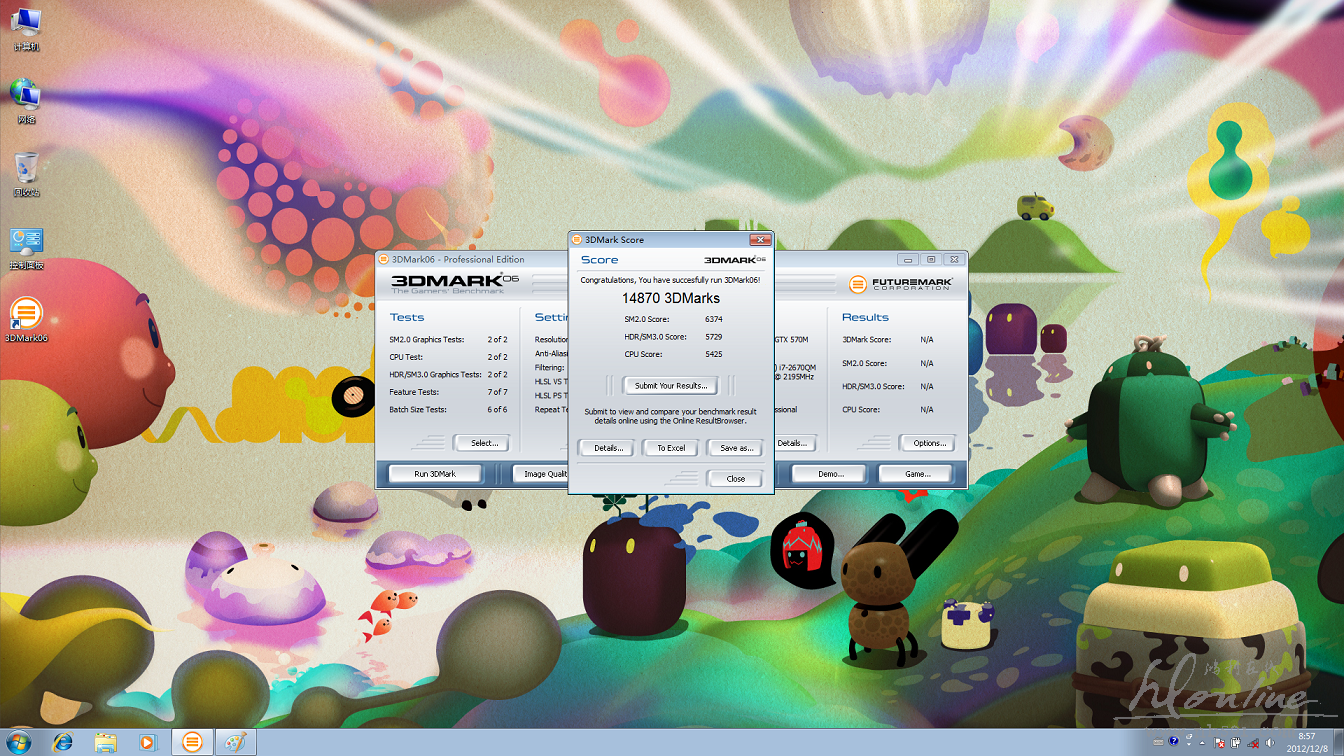Show hidden tray icons arrow
The height and width of the screenshot is (756, 1344).
click(x=1204, y=743)
